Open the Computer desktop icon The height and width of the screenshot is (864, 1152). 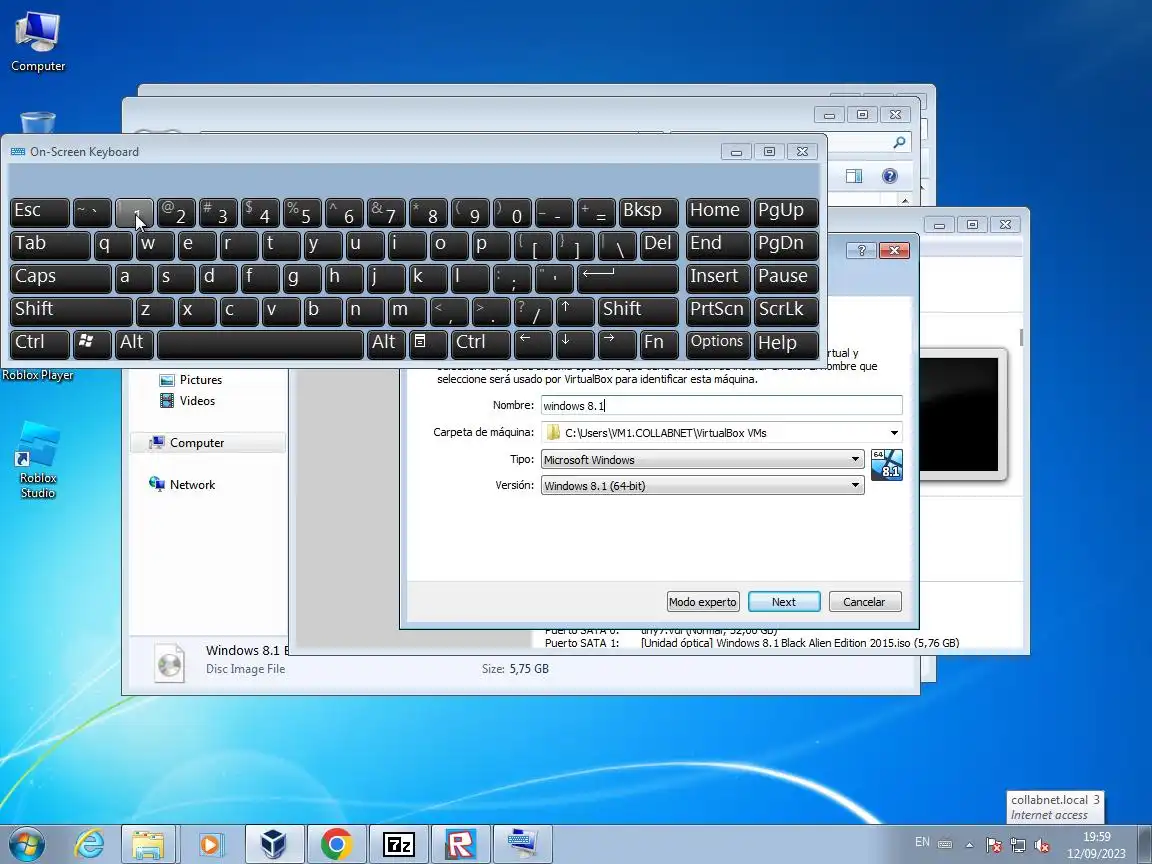(x=37, y=42)
